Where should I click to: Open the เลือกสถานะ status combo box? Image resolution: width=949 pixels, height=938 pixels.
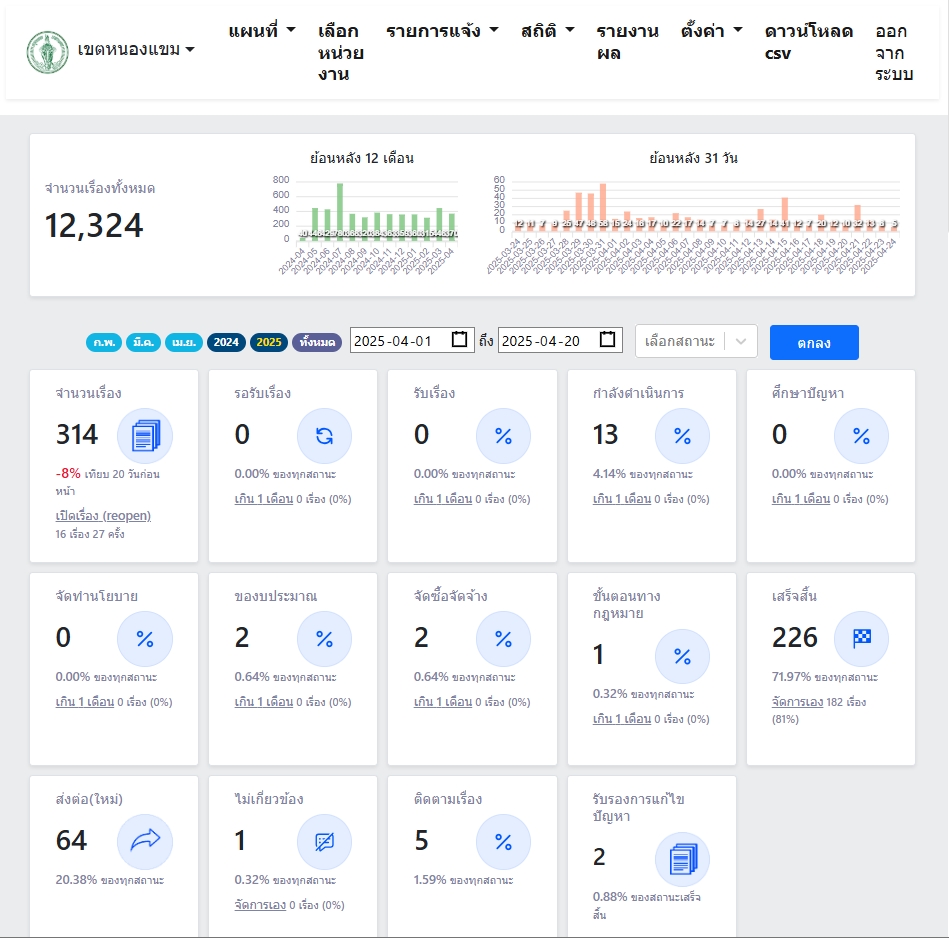(x=696, y=341)
